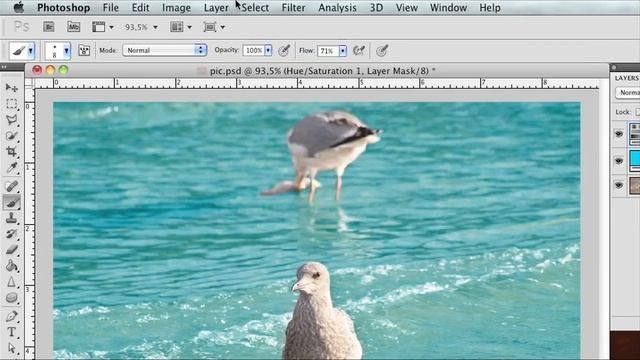This screenshot has height=360, width=640.
Task: Click the Hue/Saturation layer thumbnail
Action: (x=635, y=134)
